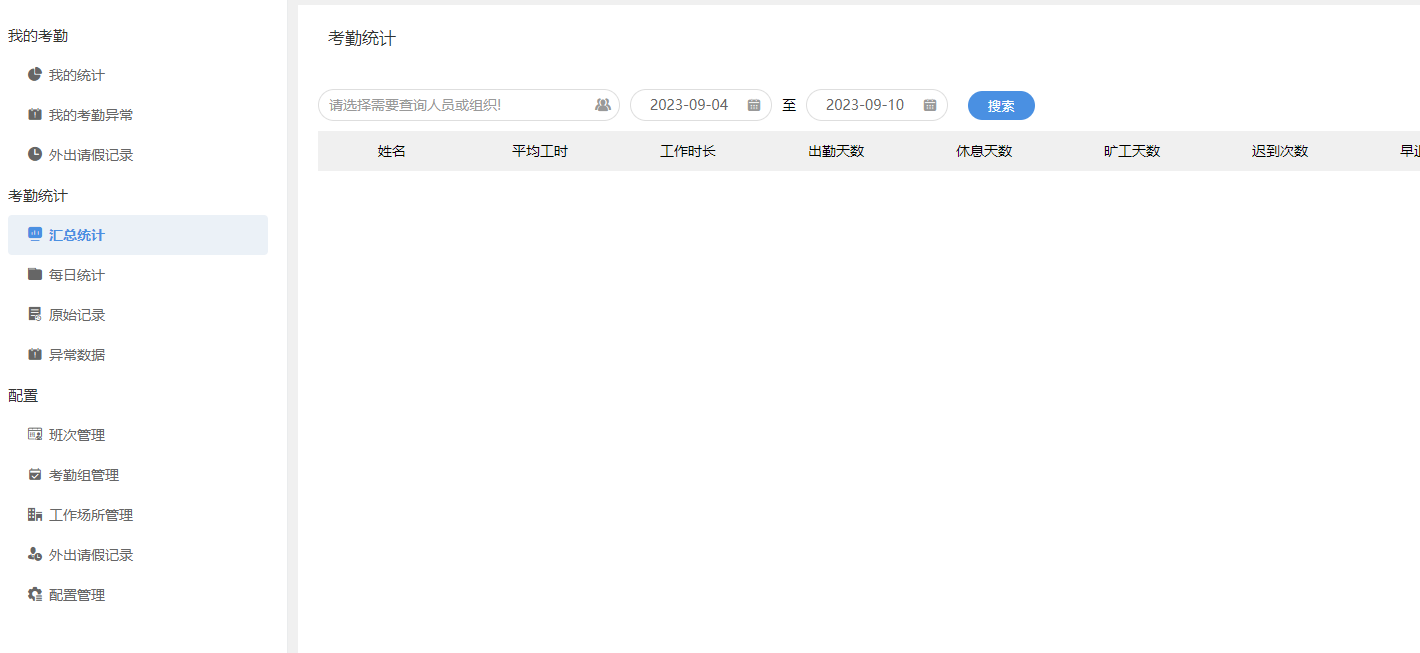Click the calendar icon in the 2023-09-04 field
The height and width of the screenshot is (653, 1420).
pyautogui.click(x=754, y=105)
